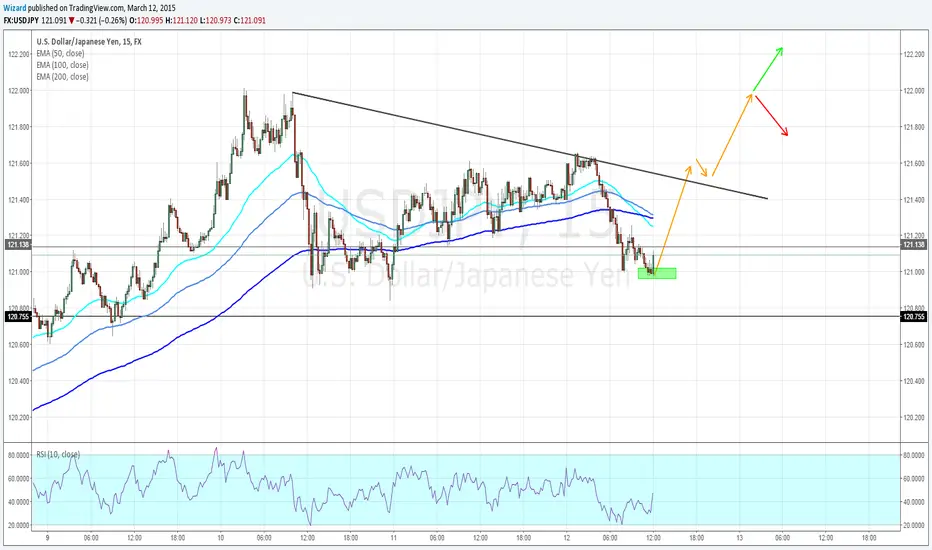Click 121.600 on the right price scale

point(914,163)
